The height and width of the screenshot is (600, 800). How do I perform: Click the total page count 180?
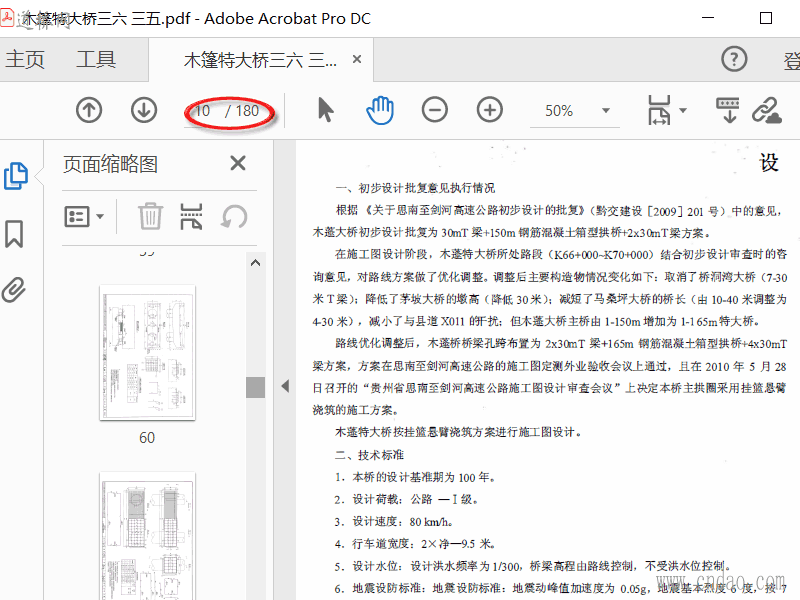tap(247, 111)
